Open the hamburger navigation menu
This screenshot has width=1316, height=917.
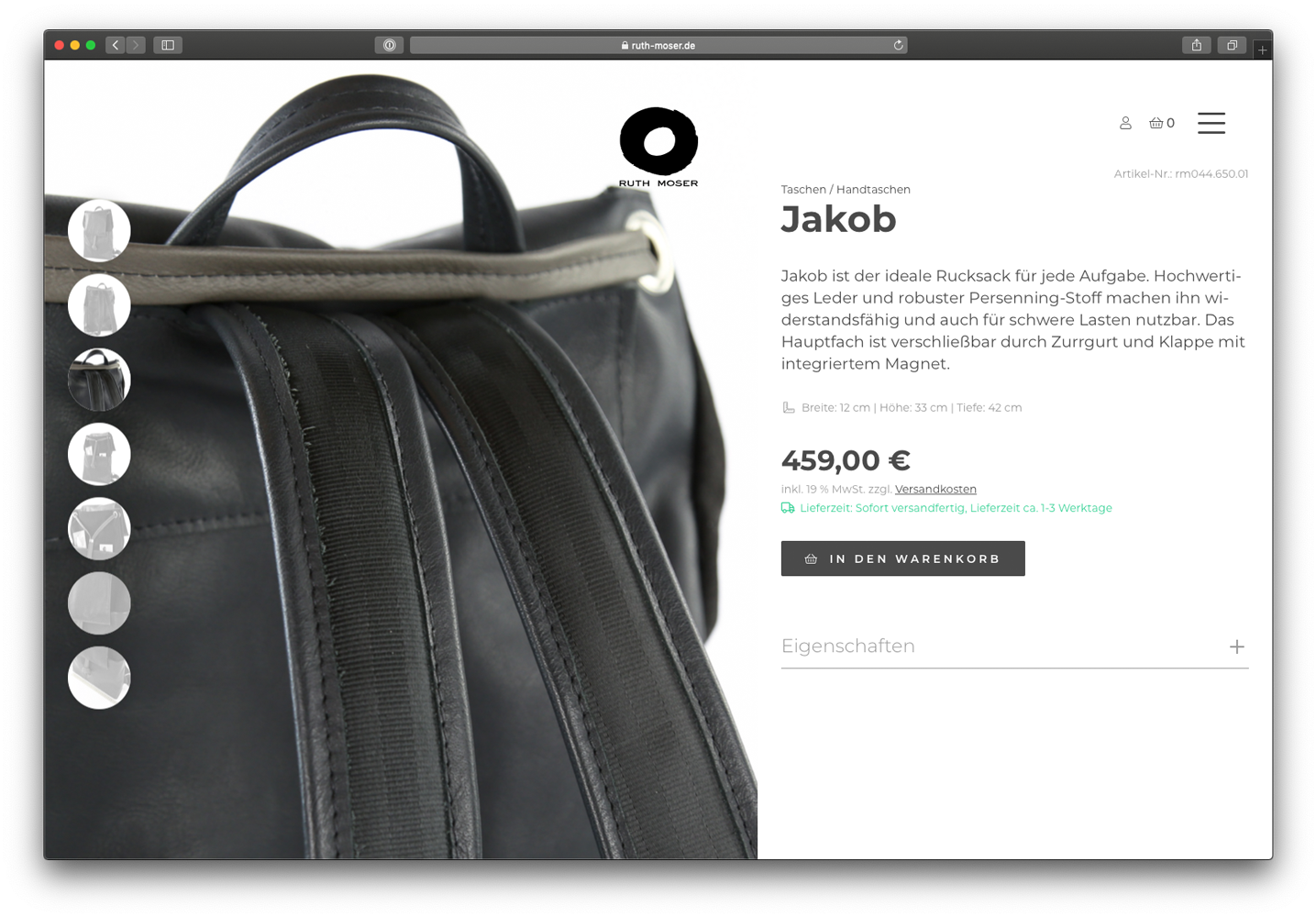[x=1211, y=123]
